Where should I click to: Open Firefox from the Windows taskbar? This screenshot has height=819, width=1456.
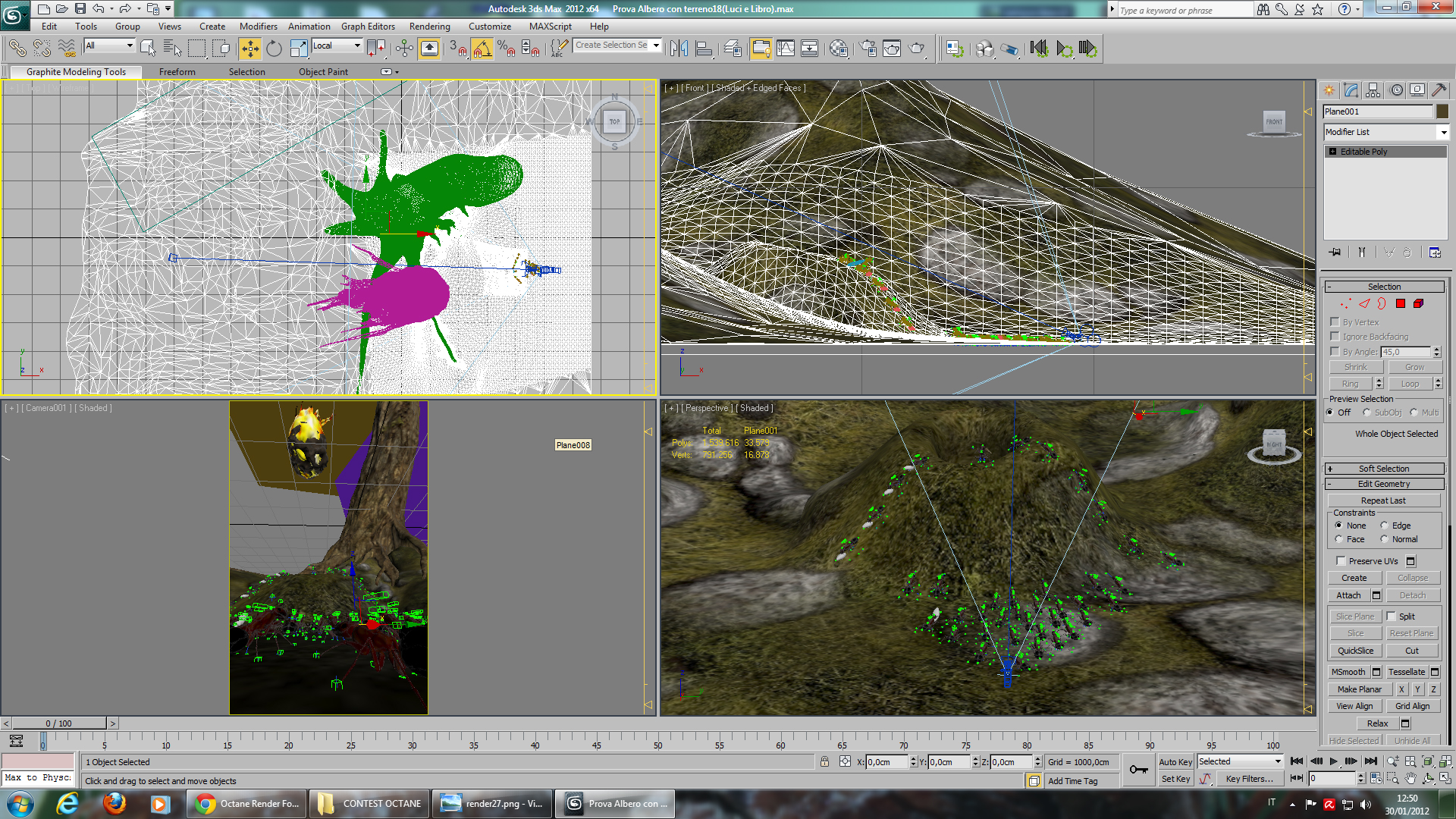point(115,803)
